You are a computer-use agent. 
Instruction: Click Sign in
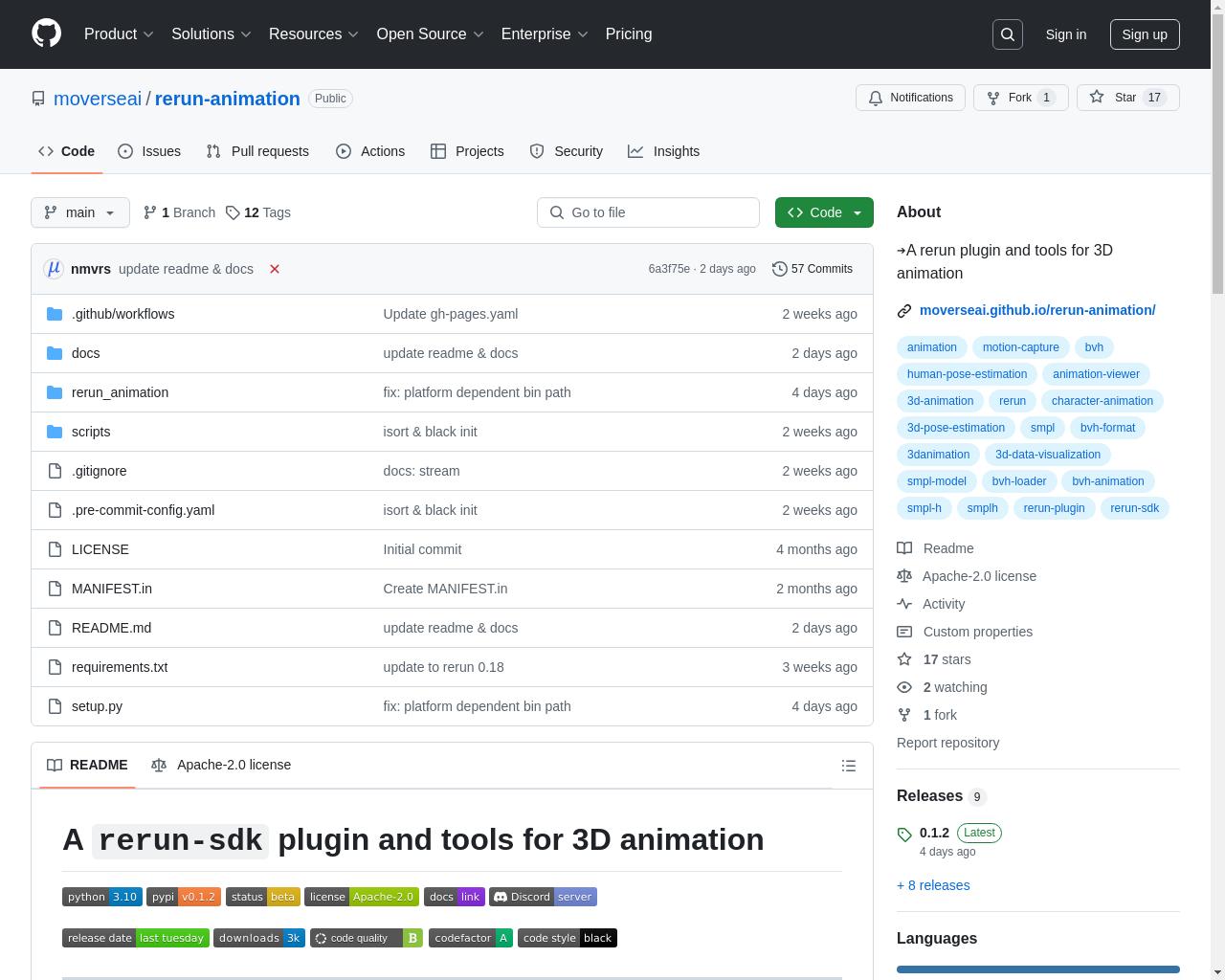pyautogui.click(x=1065, y=34)
